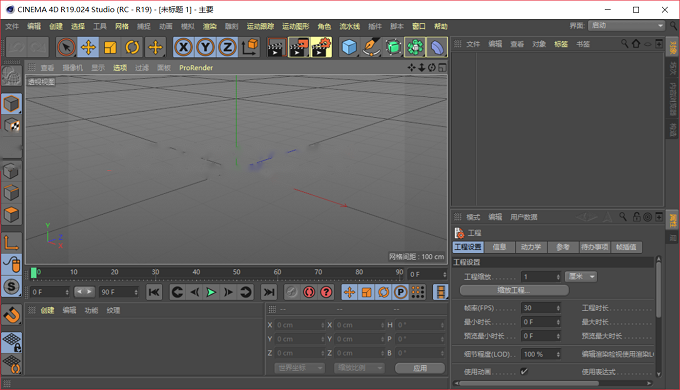Click the 应用 apply button
The height and width of the screenshot is (390, 680).
pyautogui.click(x=420, y=368)
